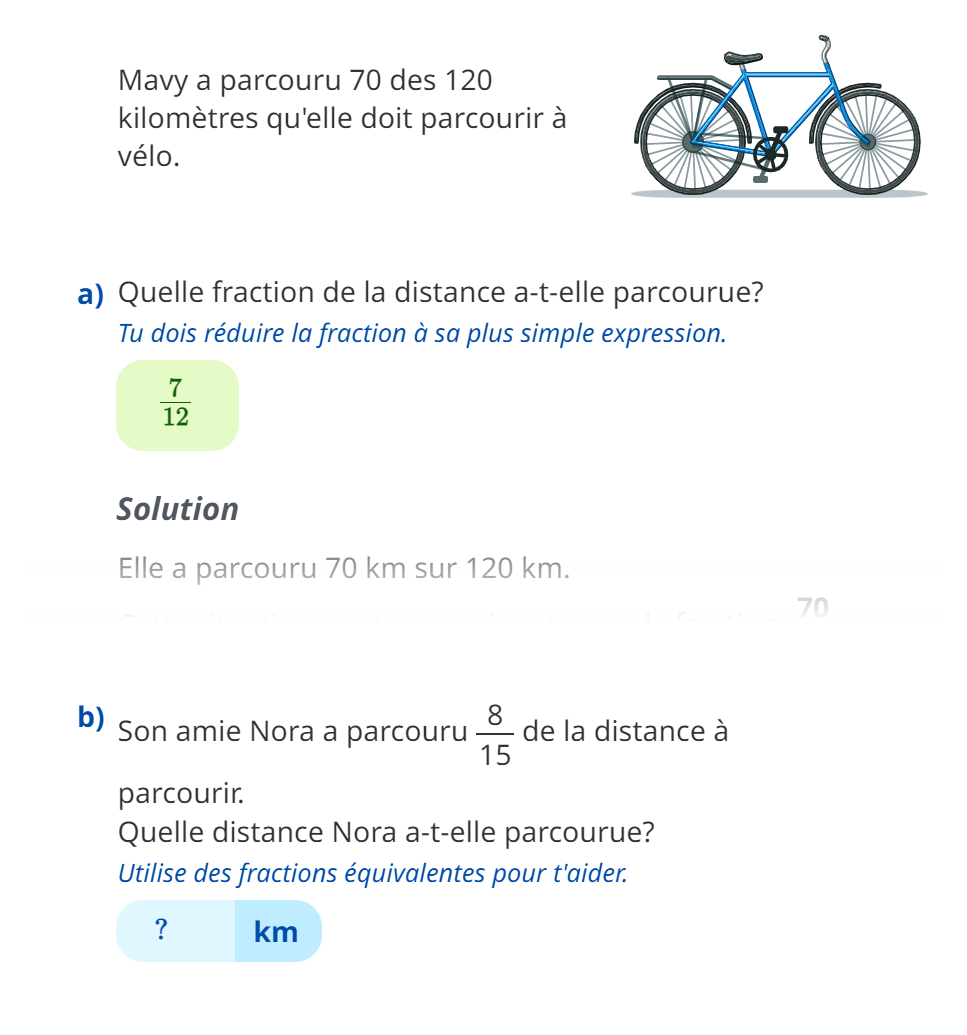
Task: Click the intro text about Mavy's 70 kilometres
Action: tap(340, 118)
